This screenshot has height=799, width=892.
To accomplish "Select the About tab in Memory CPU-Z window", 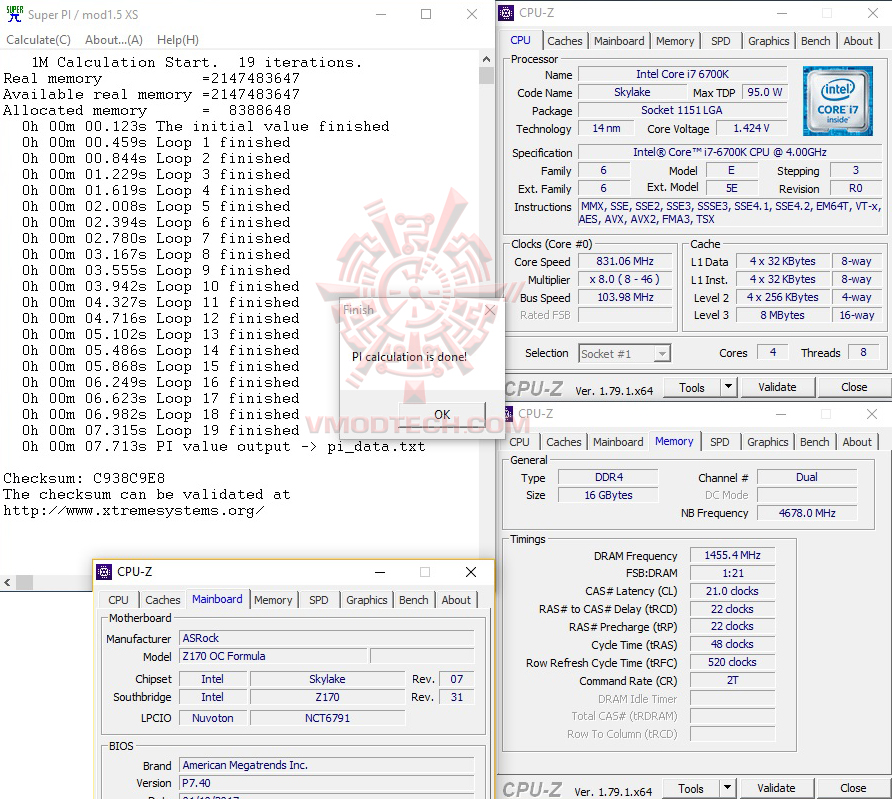I will pos(857,442).
